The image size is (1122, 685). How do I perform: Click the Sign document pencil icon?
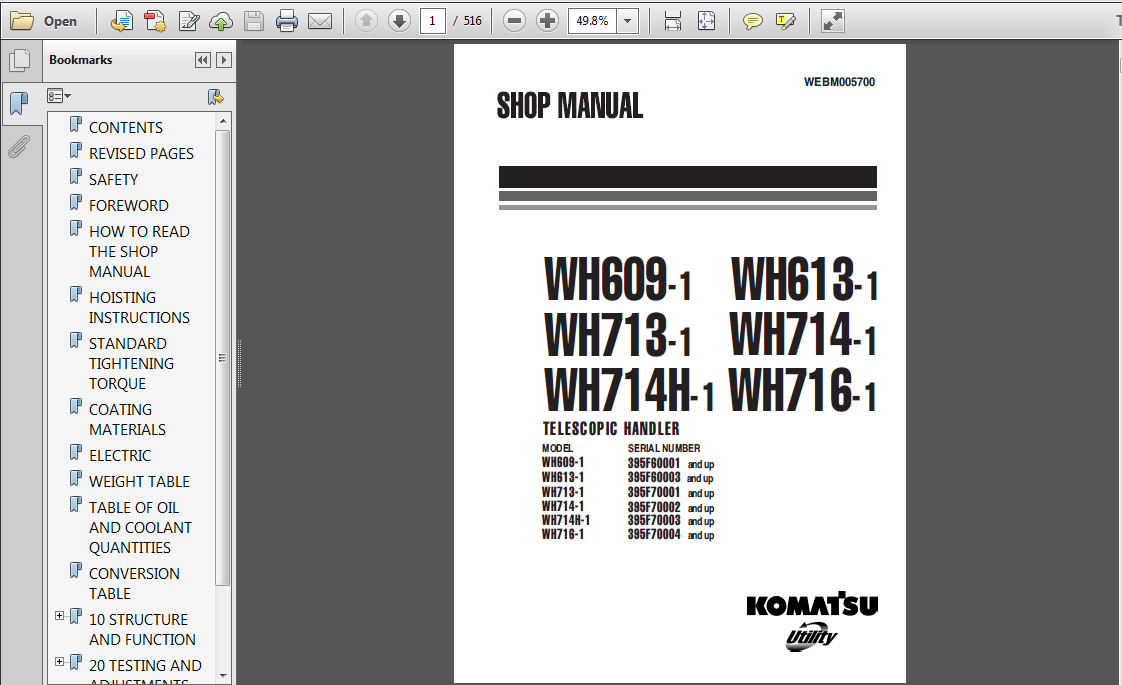click(188, 21)
